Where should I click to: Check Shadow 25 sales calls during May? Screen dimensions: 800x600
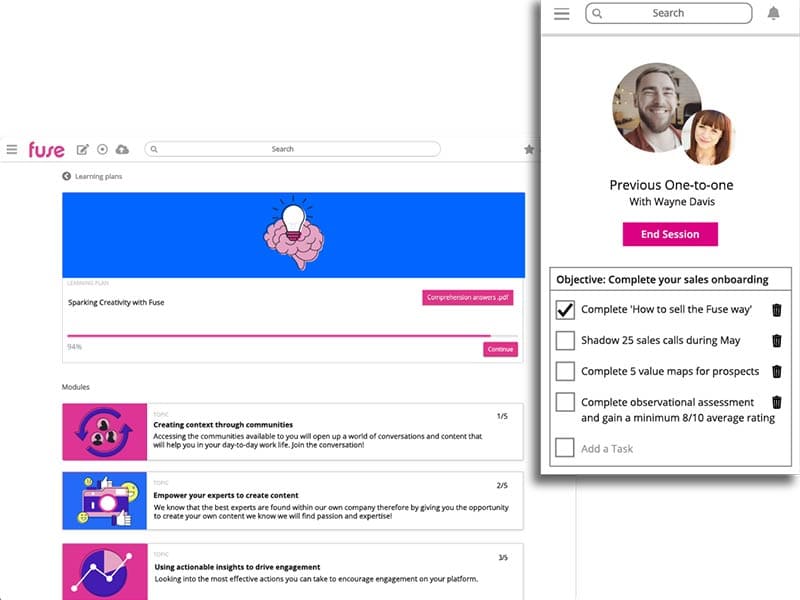tap(565, 340)
